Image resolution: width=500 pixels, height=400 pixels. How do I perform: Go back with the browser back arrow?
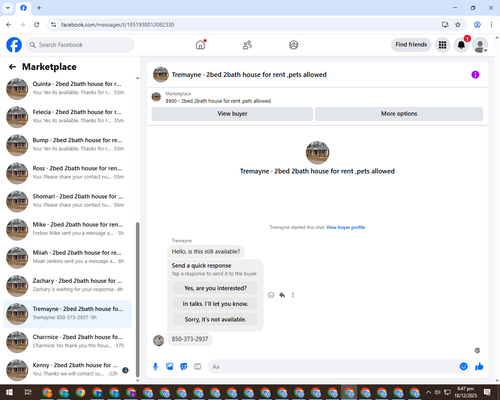(x=9, y=25)
